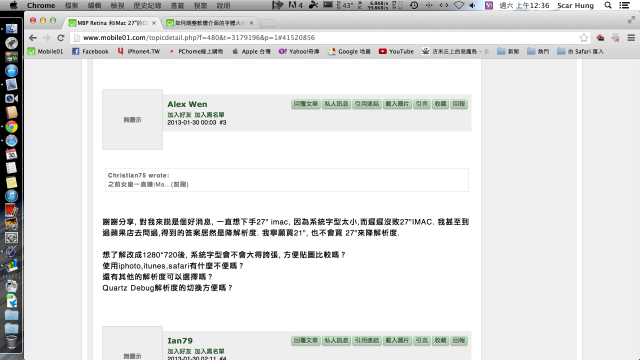Open the YouTube bookmark
This screenshot has height=360, width=640.
pos(396,51)
